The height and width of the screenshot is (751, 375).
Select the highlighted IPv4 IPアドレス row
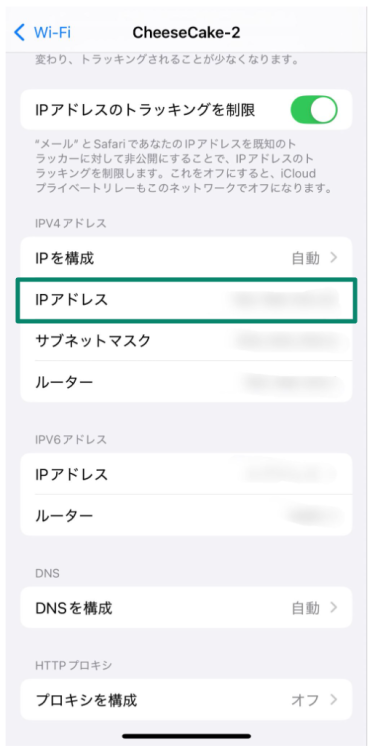point(186,300)
